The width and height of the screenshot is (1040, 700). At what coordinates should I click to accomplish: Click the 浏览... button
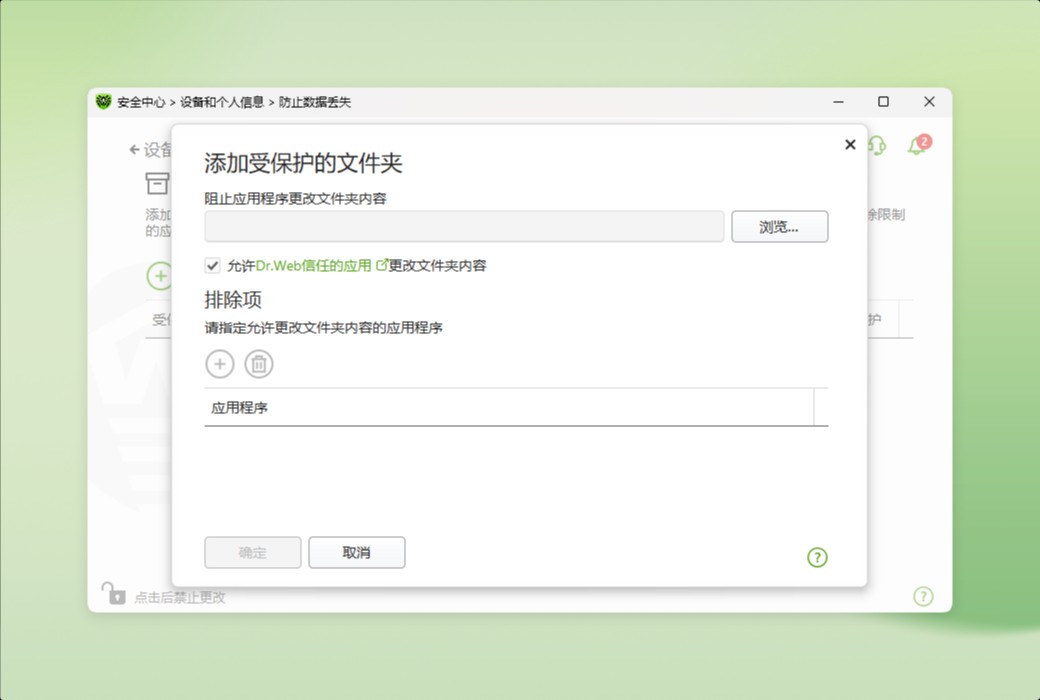(x=780, y=227)
